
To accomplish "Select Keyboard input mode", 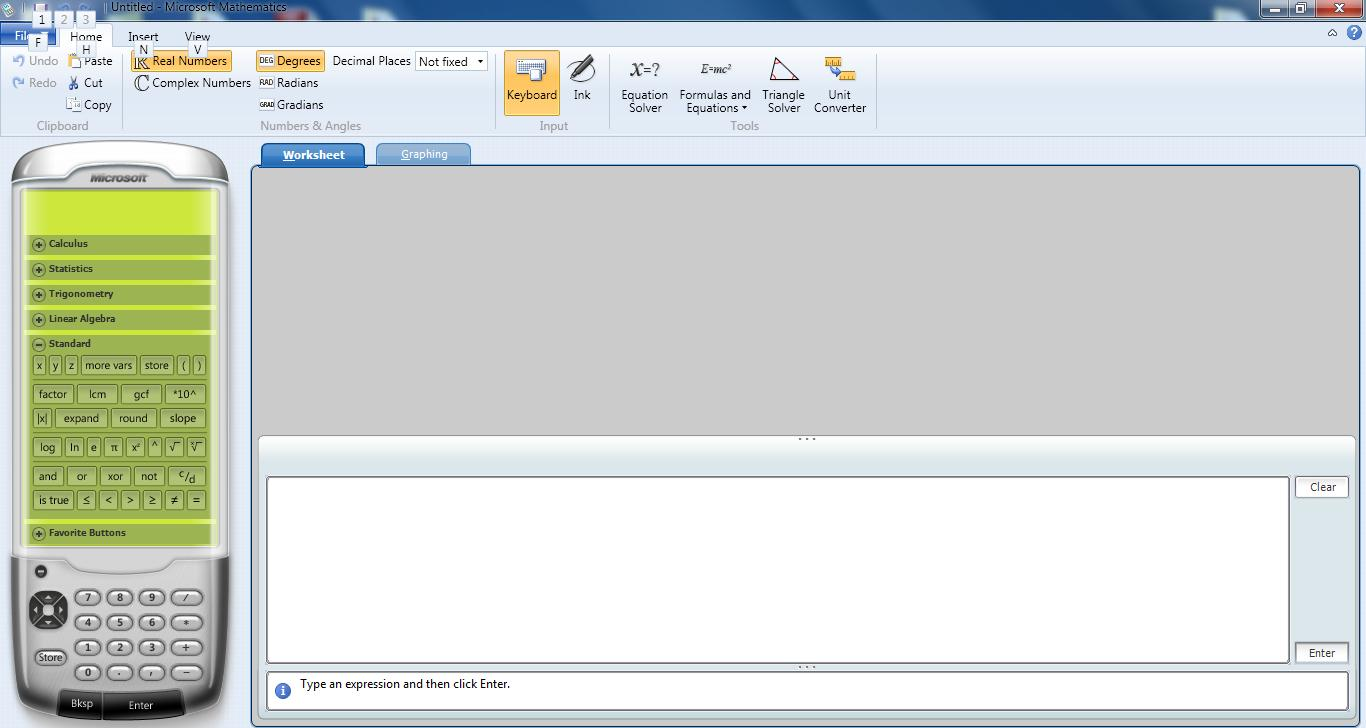I will (532, 82).
